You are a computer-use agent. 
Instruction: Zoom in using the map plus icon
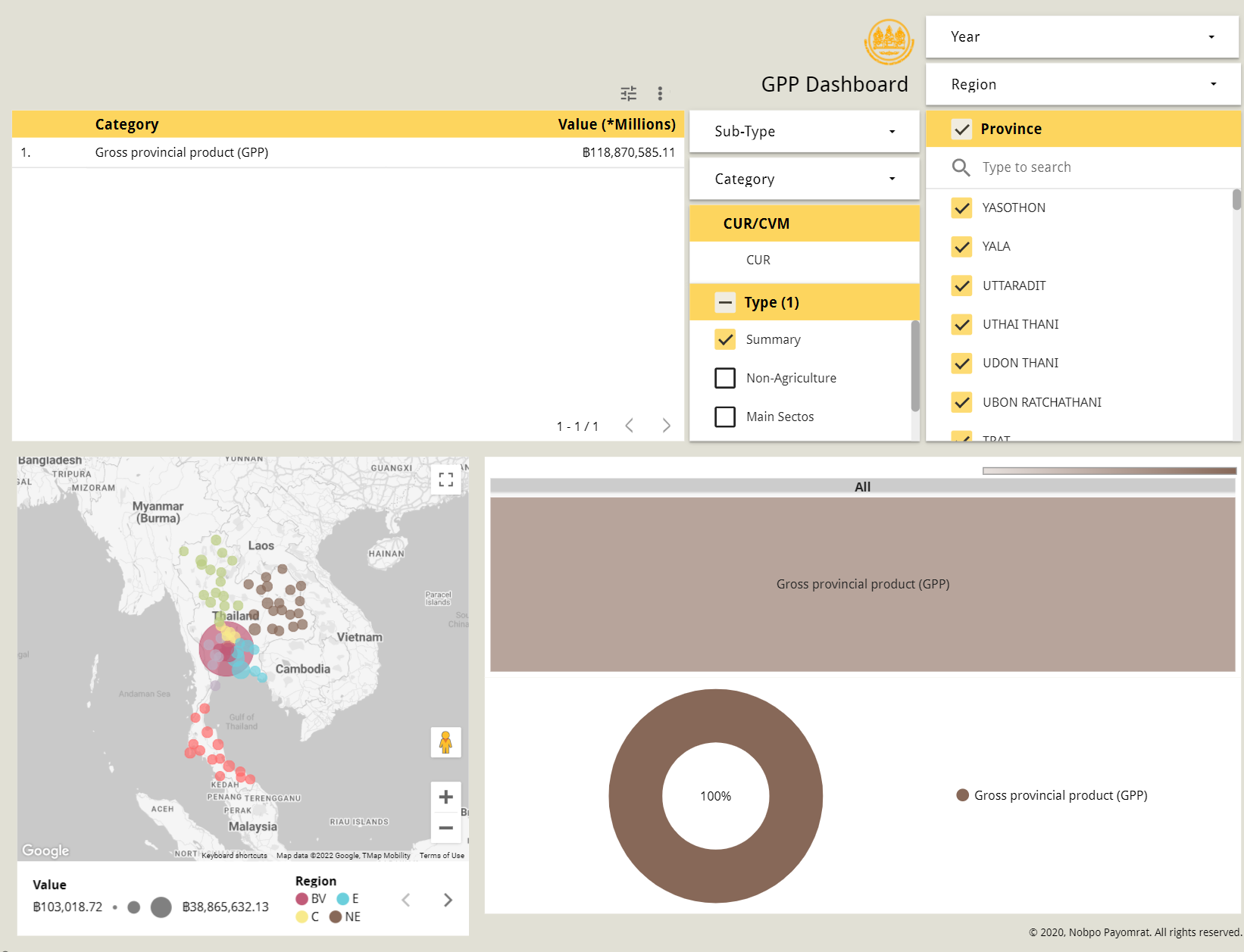[446, 796]
